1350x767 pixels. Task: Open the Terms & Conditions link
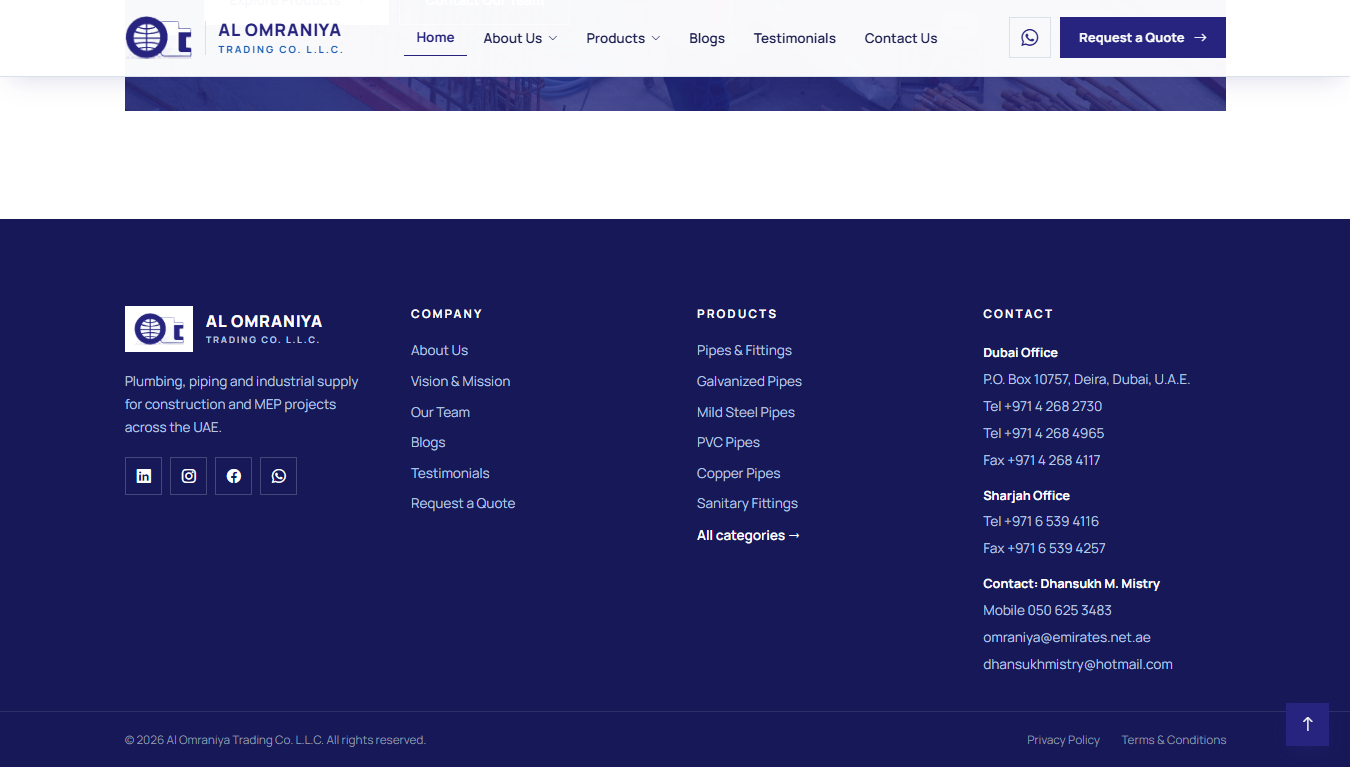(1173, 740)
